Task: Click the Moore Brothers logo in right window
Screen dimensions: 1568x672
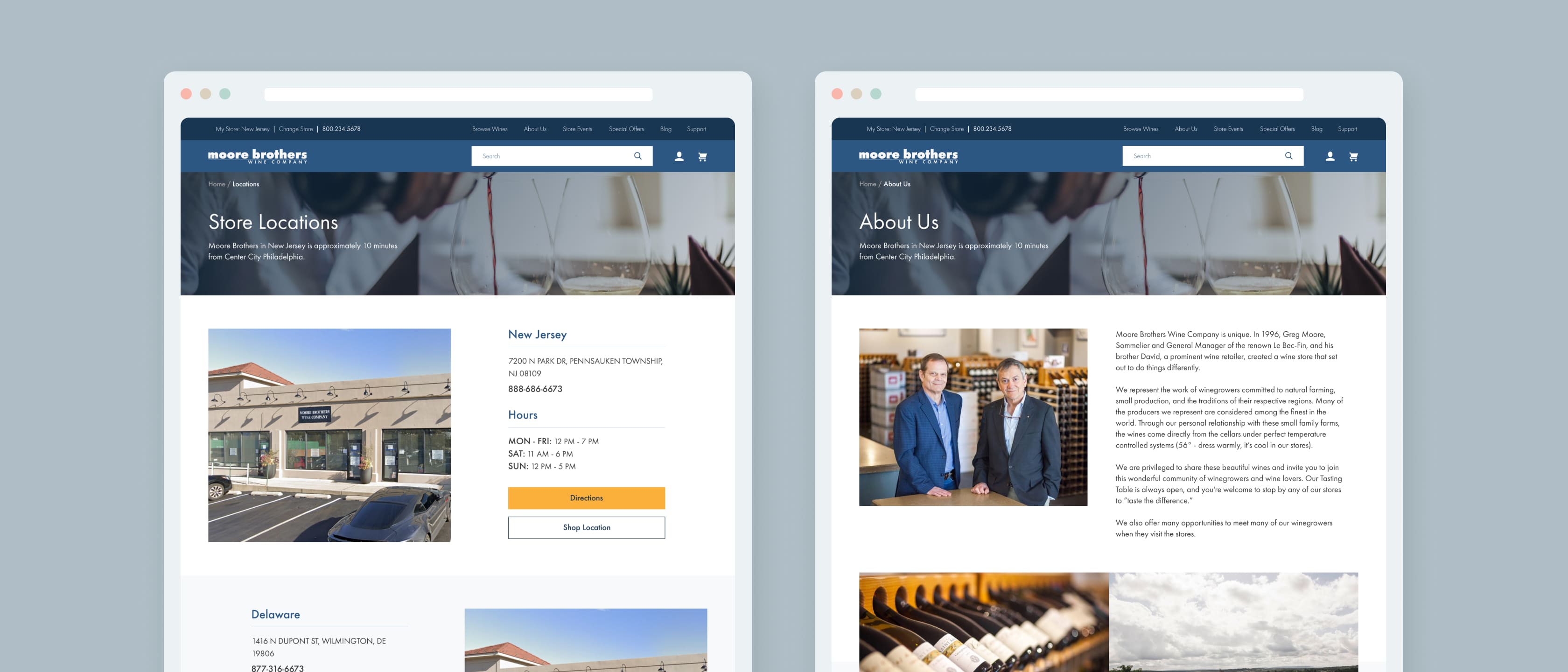Action: 908,156
